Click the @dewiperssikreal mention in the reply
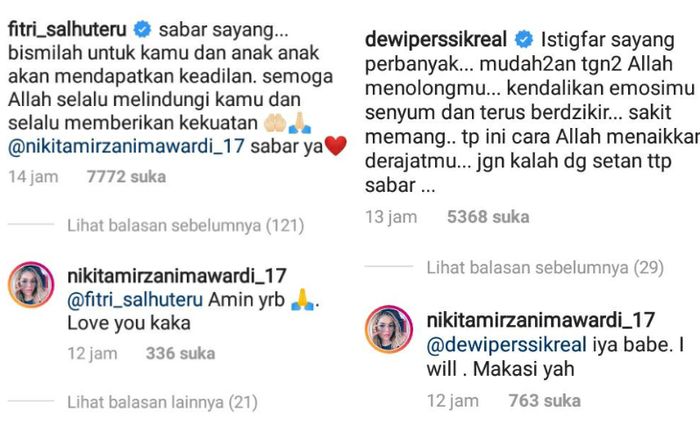 507,345
